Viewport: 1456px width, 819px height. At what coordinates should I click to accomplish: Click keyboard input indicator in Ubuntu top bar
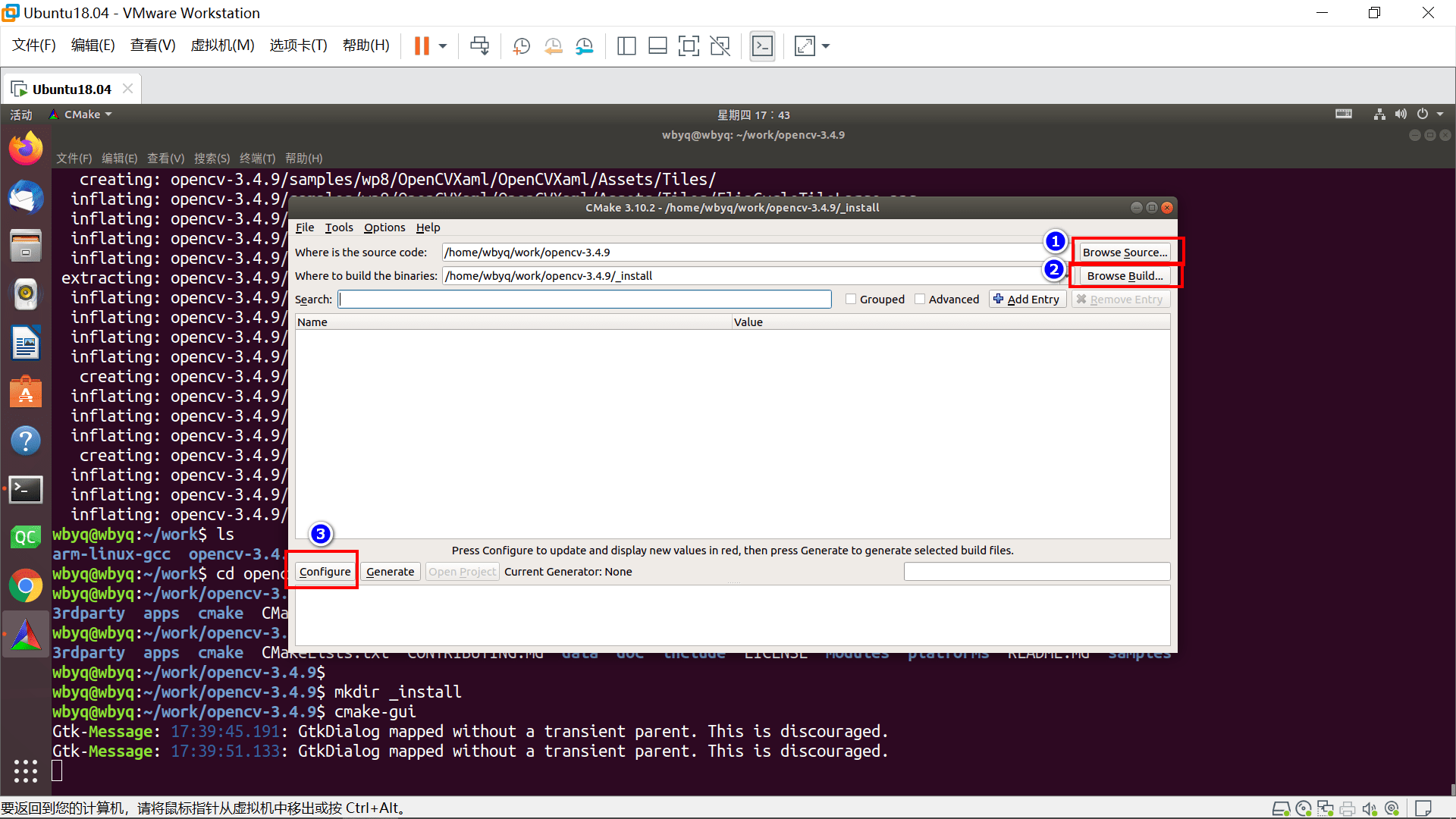tap(1343, 115)
